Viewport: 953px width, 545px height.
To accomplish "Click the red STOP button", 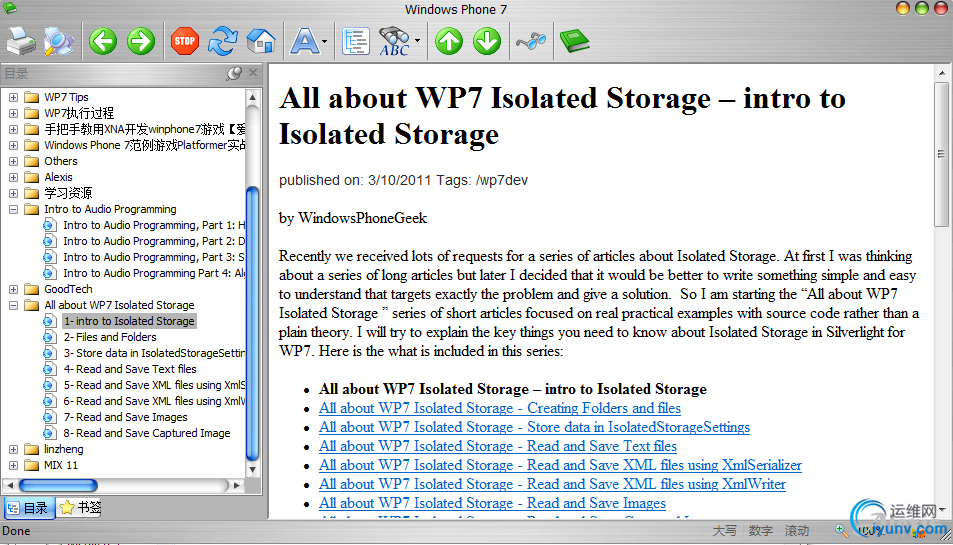I will [x=185, y=41].
